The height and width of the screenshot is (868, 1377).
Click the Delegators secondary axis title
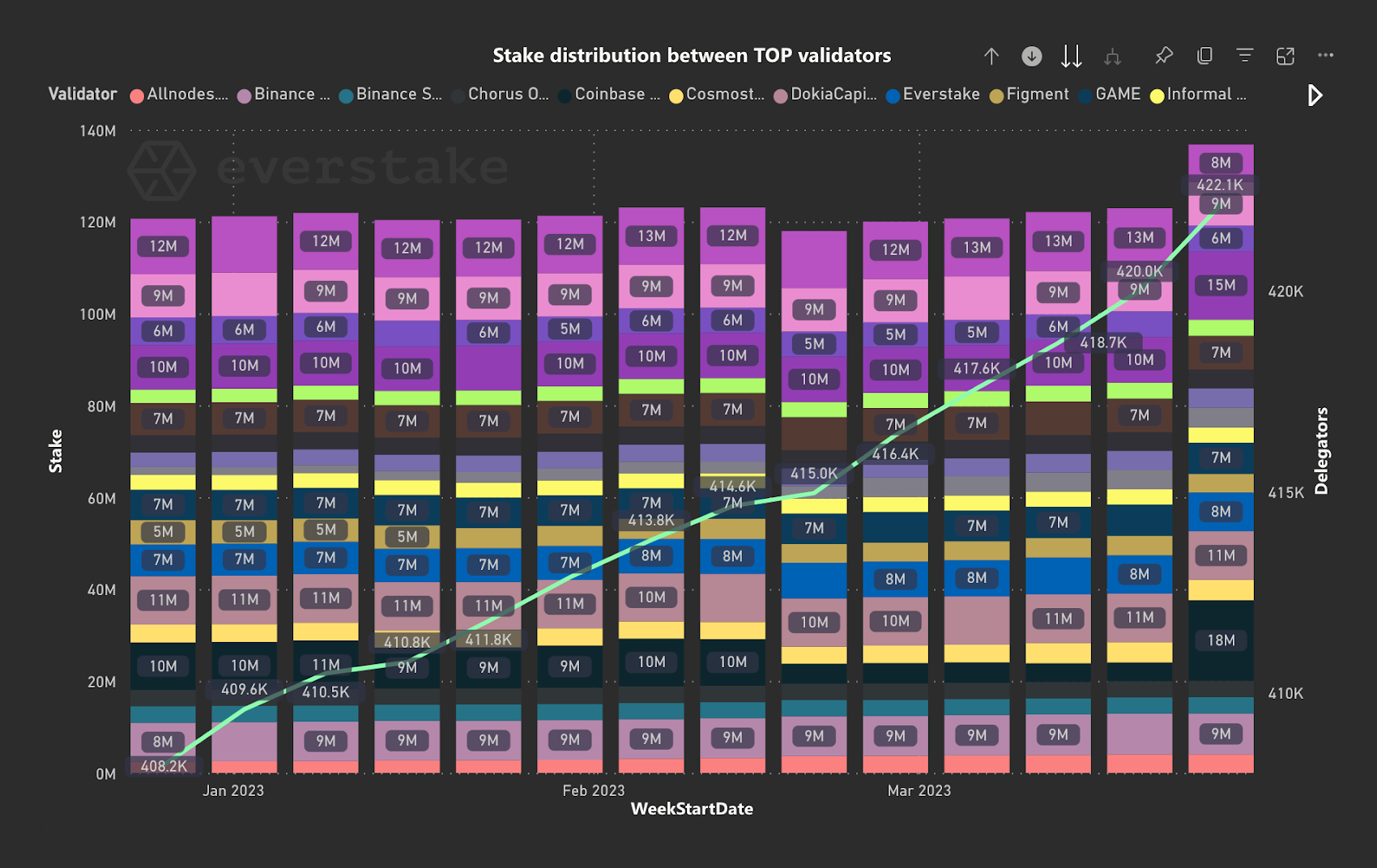pyautogui.click(x=1322, y=451)
